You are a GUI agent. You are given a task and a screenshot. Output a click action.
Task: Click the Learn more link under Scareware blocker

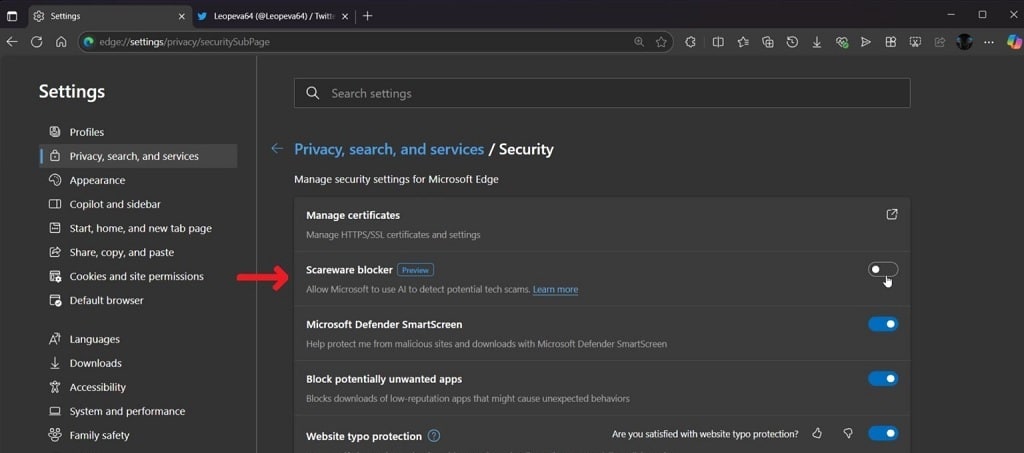tap(555, 290)
